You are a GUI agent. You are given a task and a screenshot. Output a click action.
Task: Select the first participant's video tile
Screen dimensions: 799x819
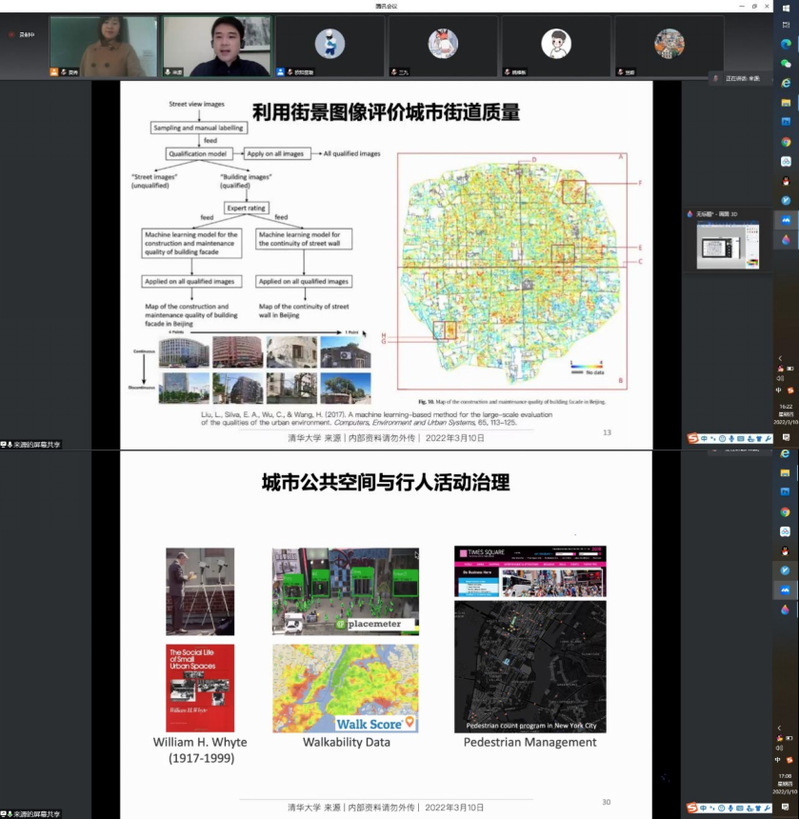coord(103,46)
